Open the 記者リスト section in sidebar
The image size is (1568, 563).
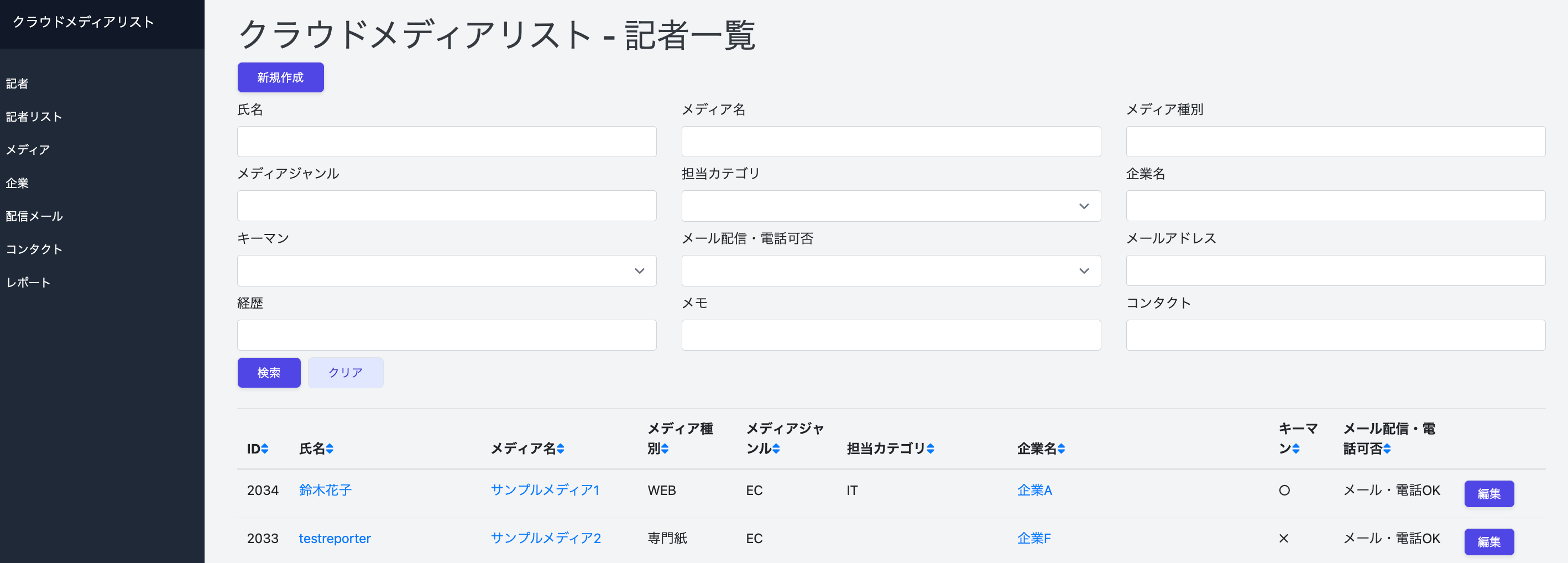coord(34,116)
